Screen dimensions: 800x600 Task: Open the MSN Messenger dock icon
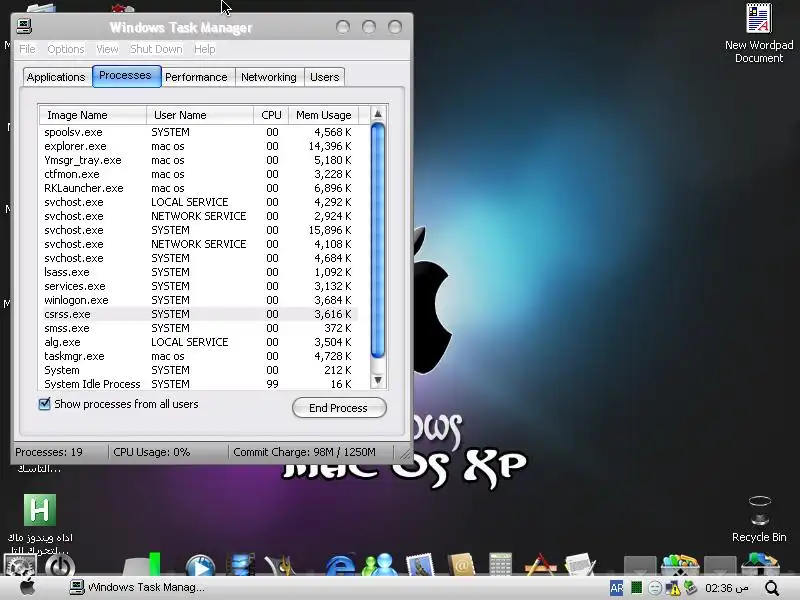pyautogui.click(x=380, y=565)
